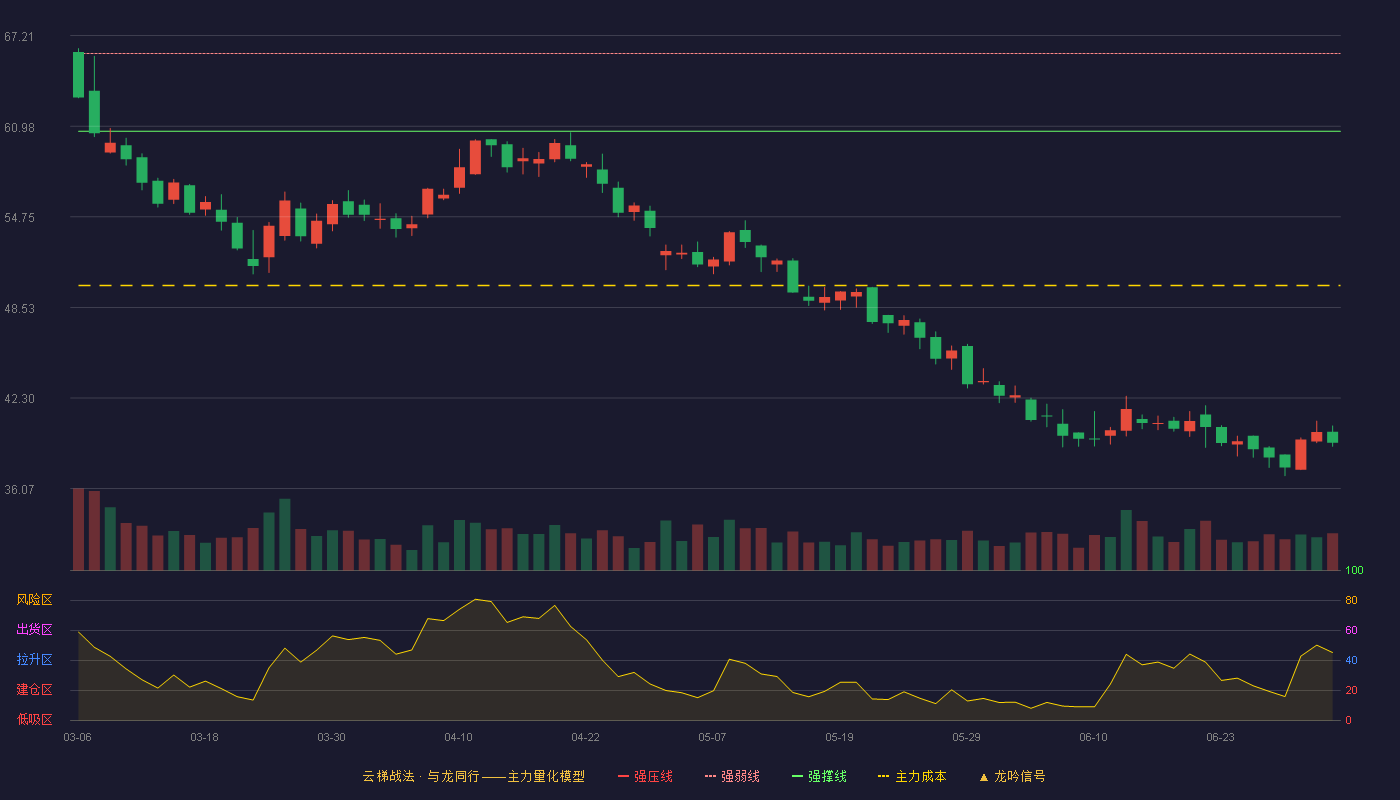Image resolution: width=1400 pixels, height=800 pixels.
Task: Click the dashed yellow main cost line
Action: (x=709, y=286)
